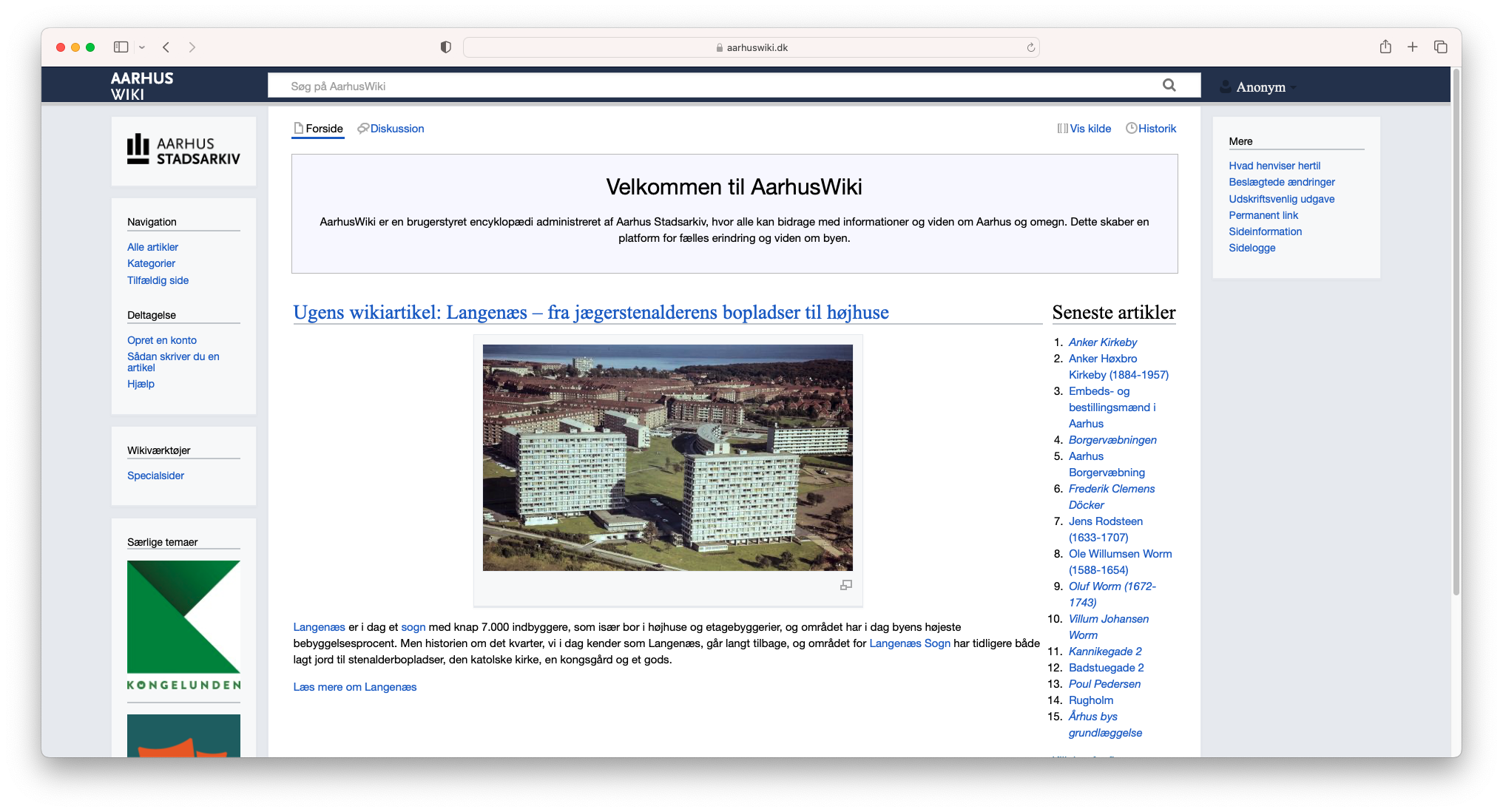Go back with the browser back arrow
The image size is (1503, 812).
[166, 47]
